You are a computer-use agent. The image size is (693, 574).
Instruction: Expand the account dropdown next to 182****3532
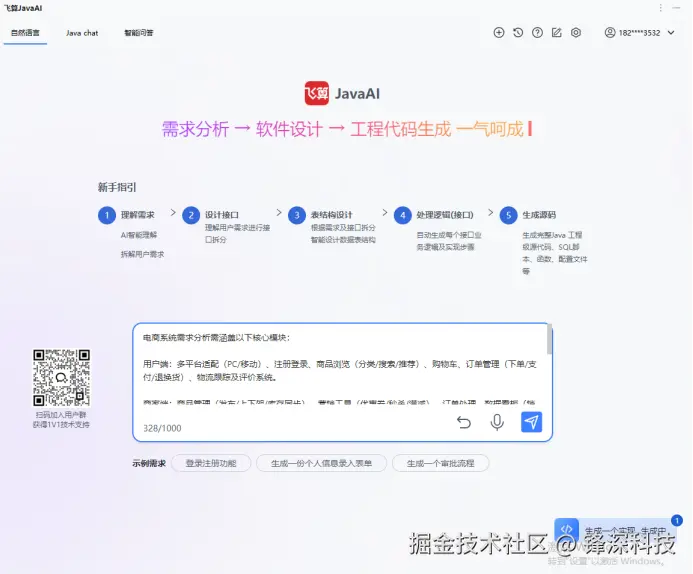click(671, 32)
